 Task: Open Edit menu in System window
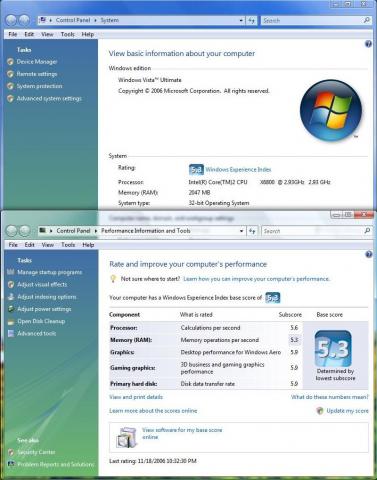pos(29,34)
